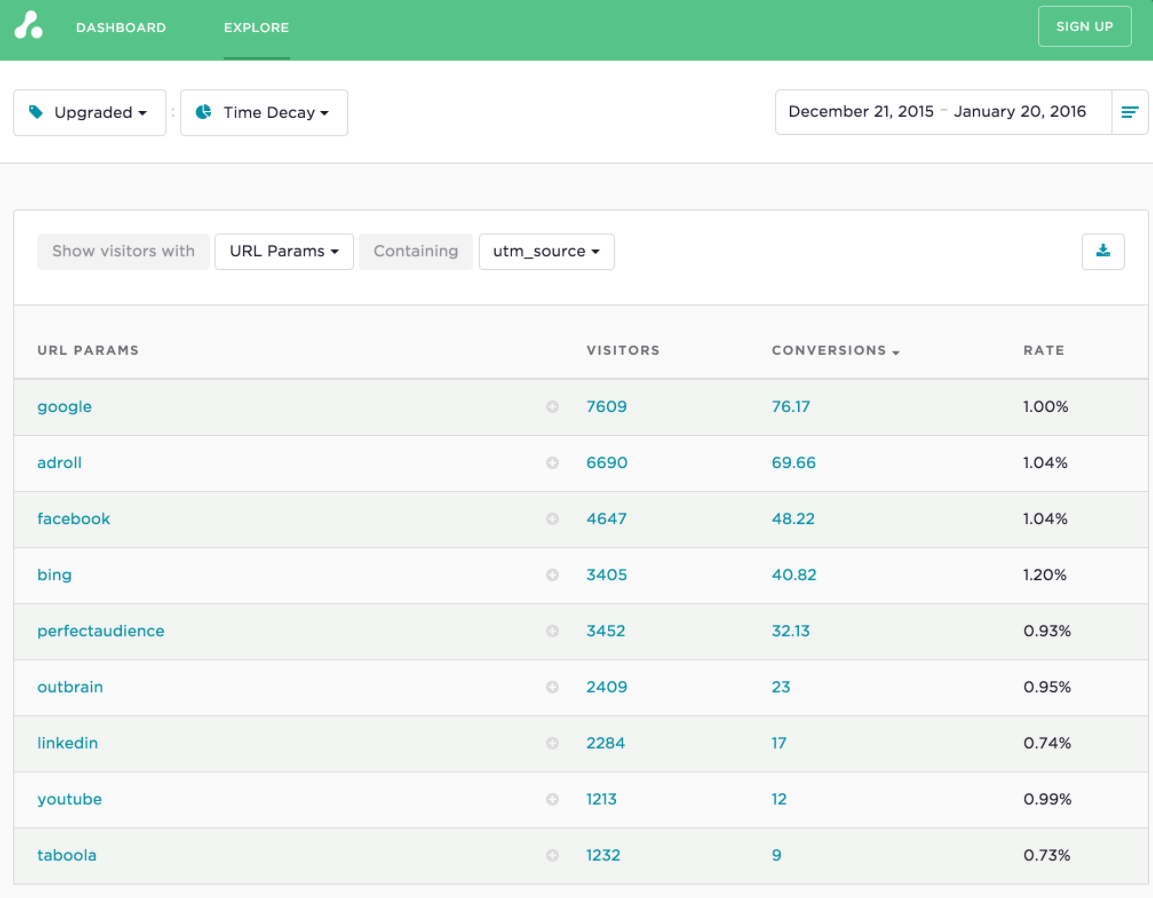
Task: Open the bing source link
Action: pos(54,575)
